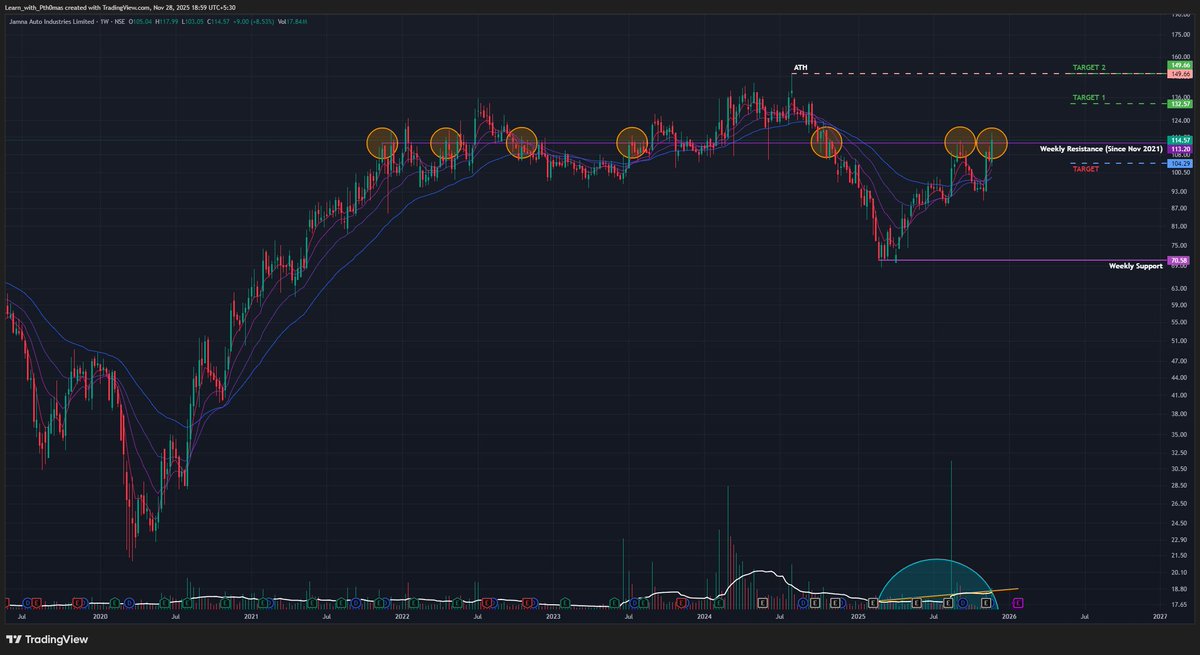1200x655 pixels.
Task: Select the ATH text label
Action: [x=800, y=68]
